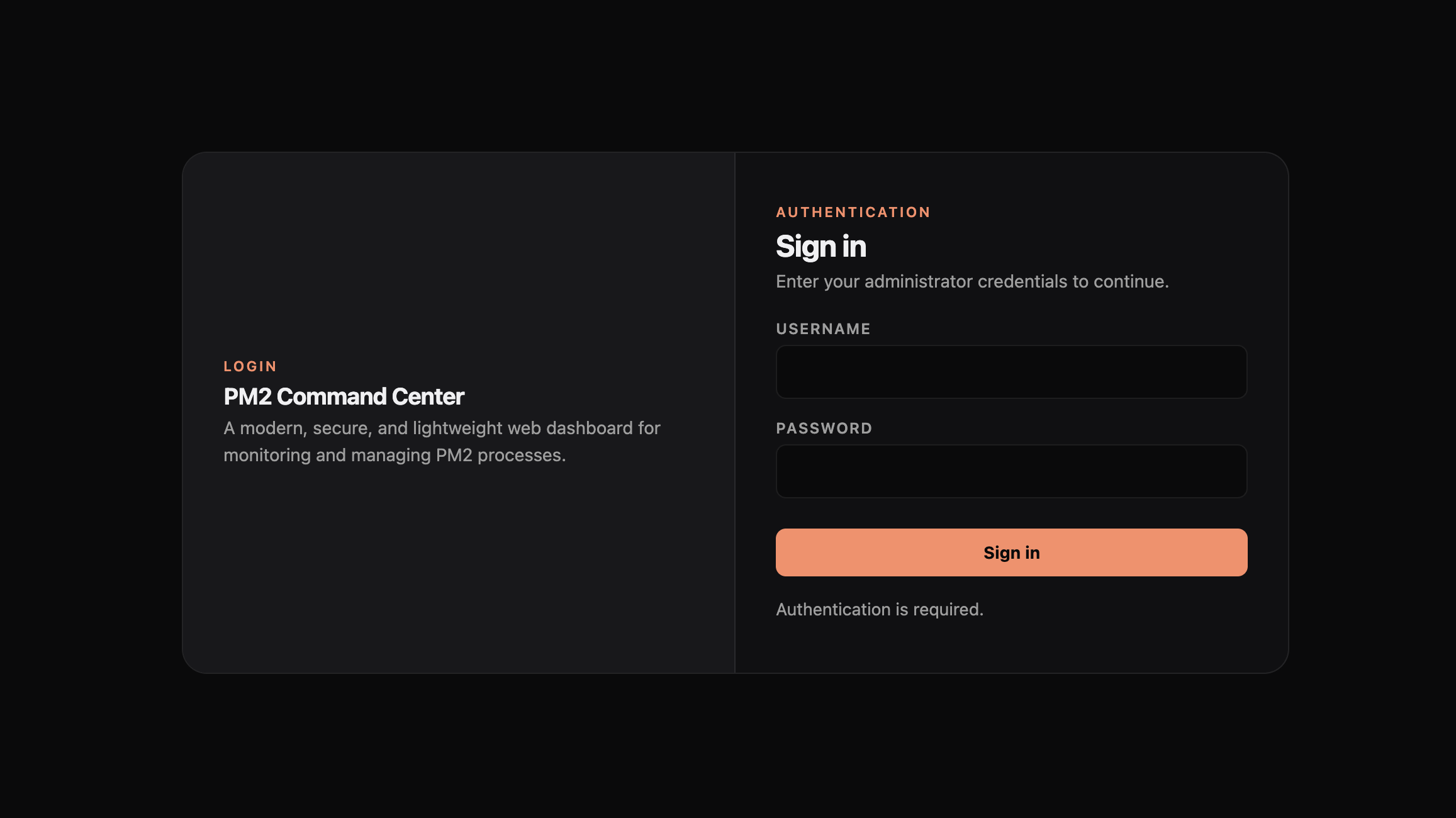Click 'Enter your administrator credentials to continue'
The height and width of the screenshot is (818, 1456).
973,281
